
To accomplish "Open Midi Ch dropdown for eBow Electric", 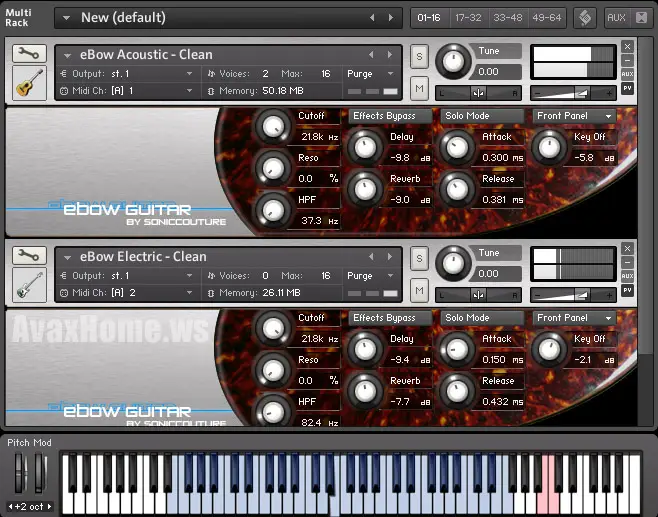I will 189,293.
